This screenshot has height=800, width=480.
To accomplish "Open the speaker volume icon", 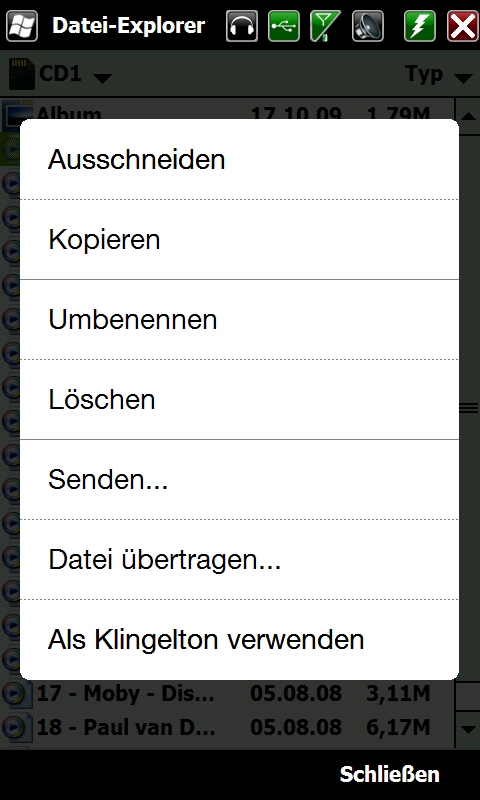I will 368,26.
